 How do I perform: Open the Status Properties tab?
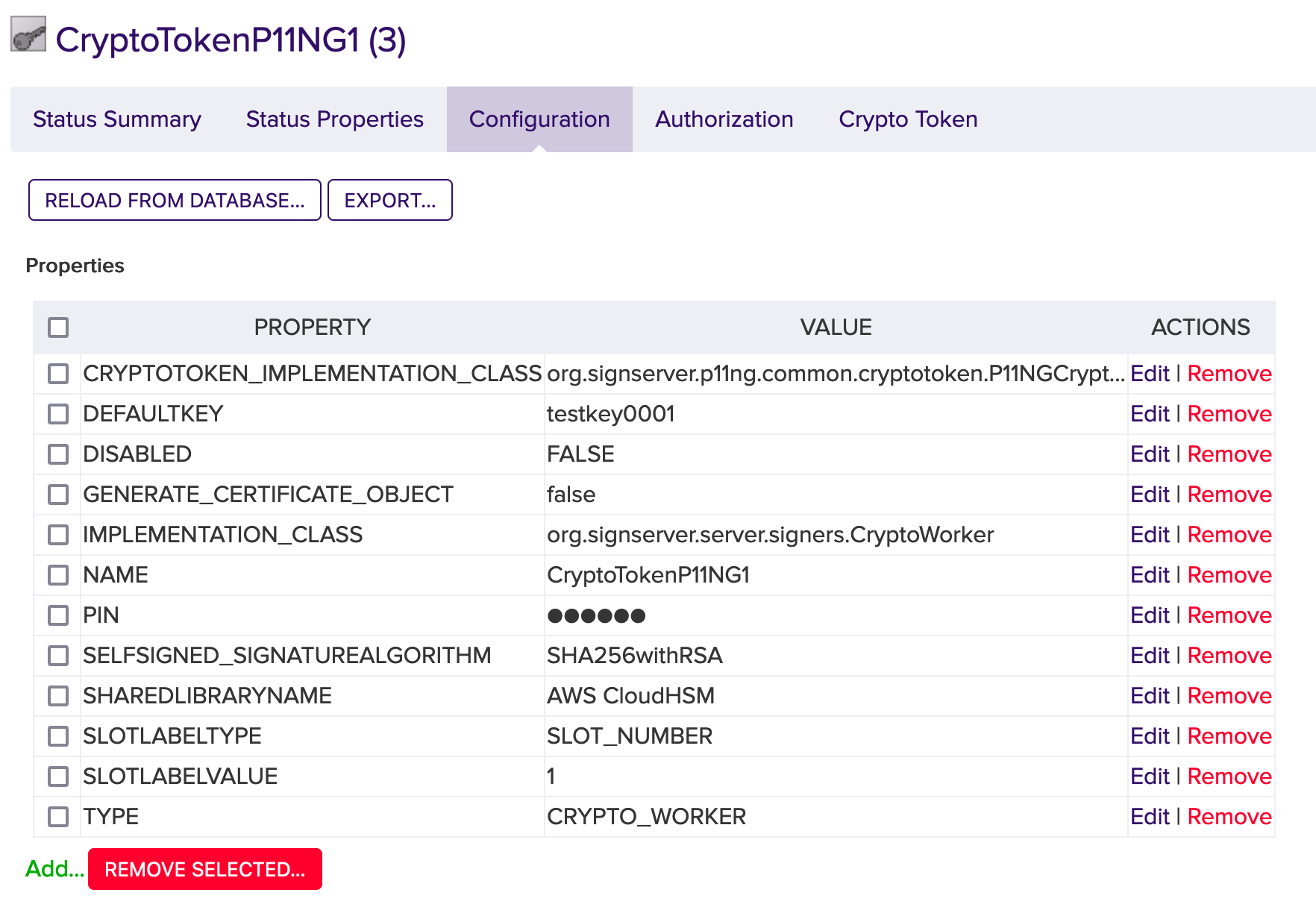click(x=334, y=119)
